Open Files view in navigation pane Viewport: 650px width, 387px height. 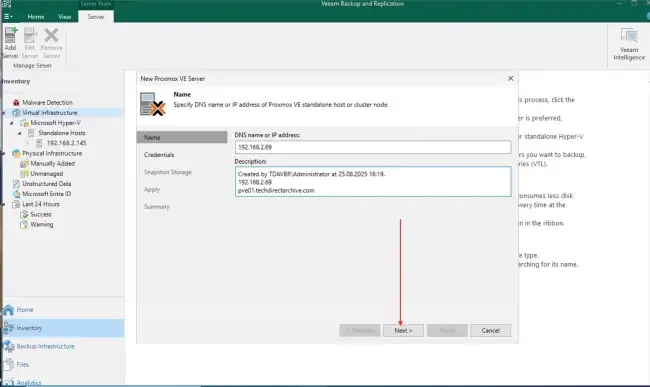click(22, 365)
